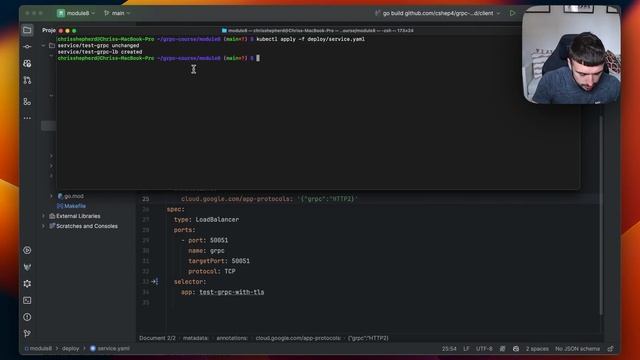
Task: Click the sidebar icon just below the Run icon
Action: [27, 267]
